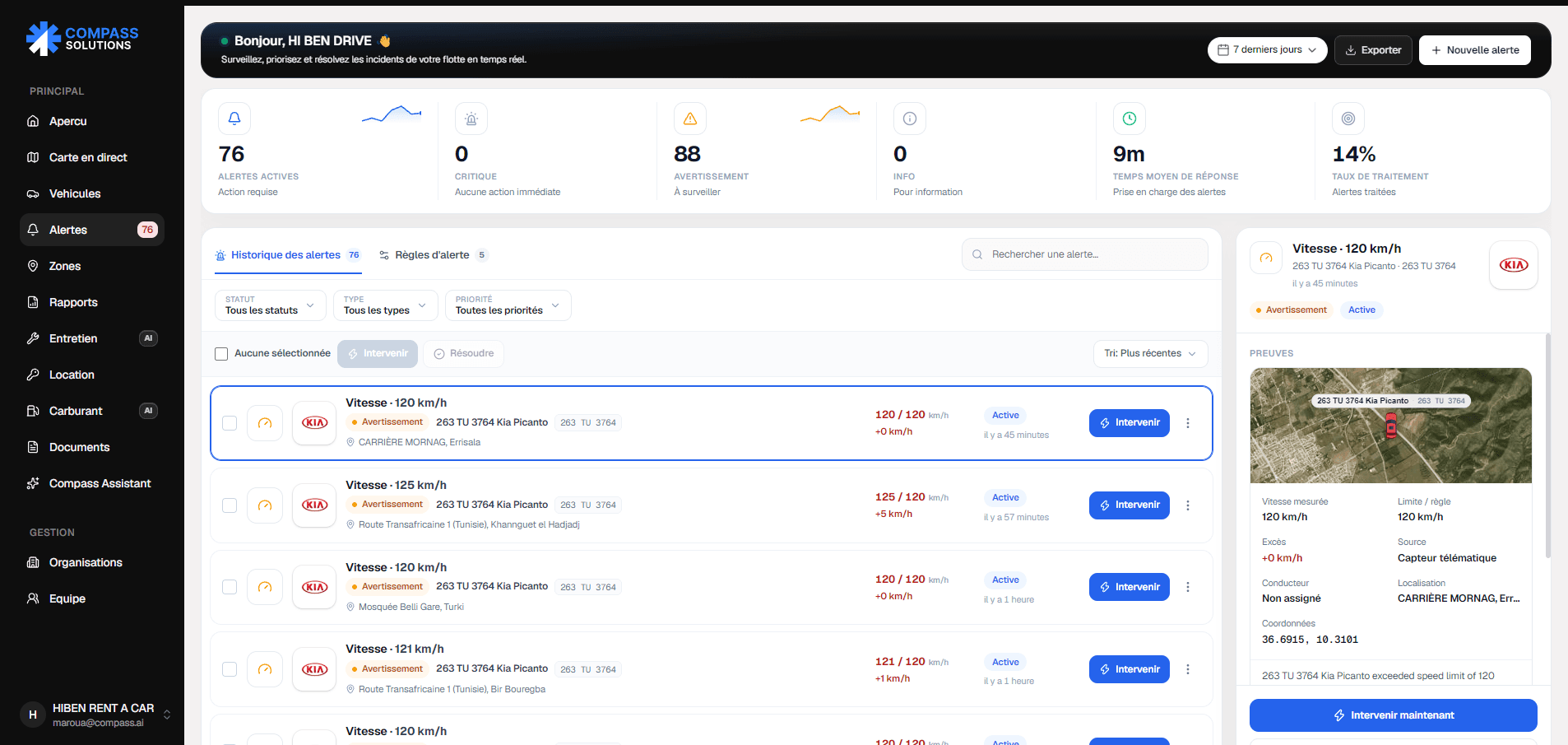
Task: Click Intervenir on 121 km/h alert
Action: coord(1130,669)
